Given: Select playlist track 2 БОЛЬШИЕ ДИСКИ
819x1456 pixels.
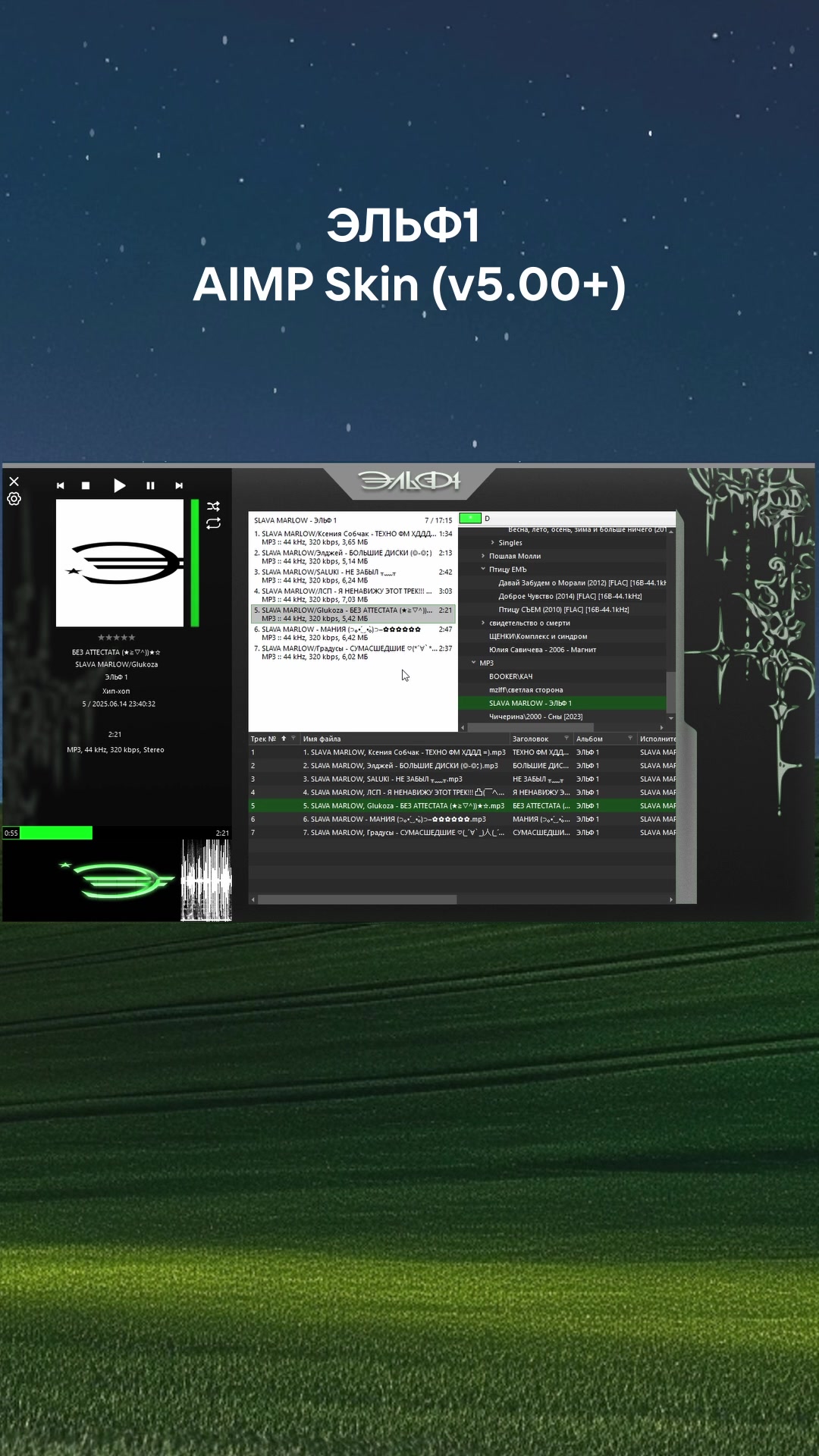Looking at the screenshot, I should tap(353, 557).
